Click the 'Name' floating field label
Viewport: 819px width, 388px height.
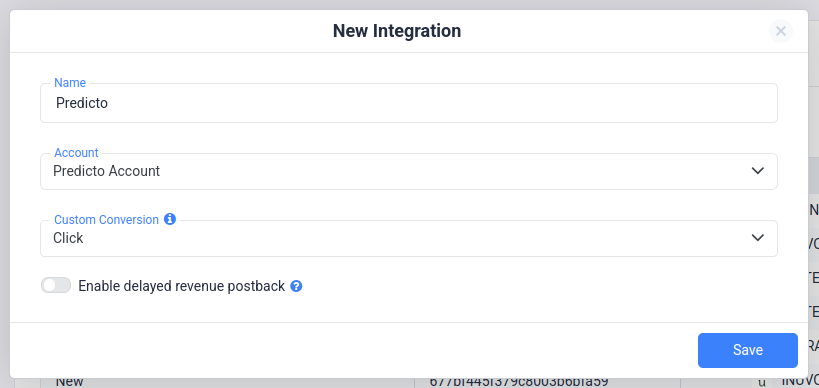[x=70, y=83]
